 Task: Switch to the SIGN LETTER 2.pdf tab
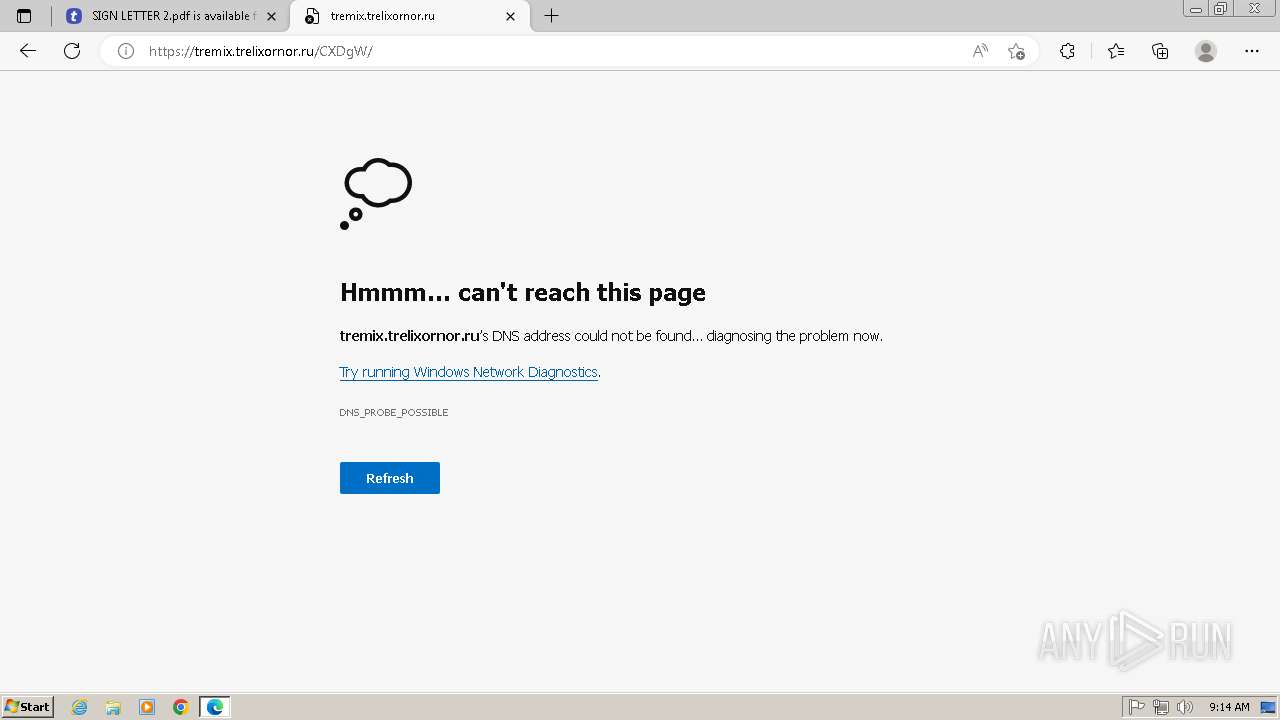(172, 16)
